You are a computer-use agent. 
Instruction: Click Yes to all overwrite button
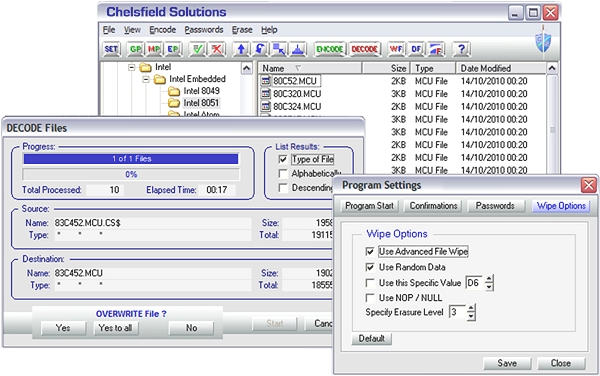(x=116, y=328)
